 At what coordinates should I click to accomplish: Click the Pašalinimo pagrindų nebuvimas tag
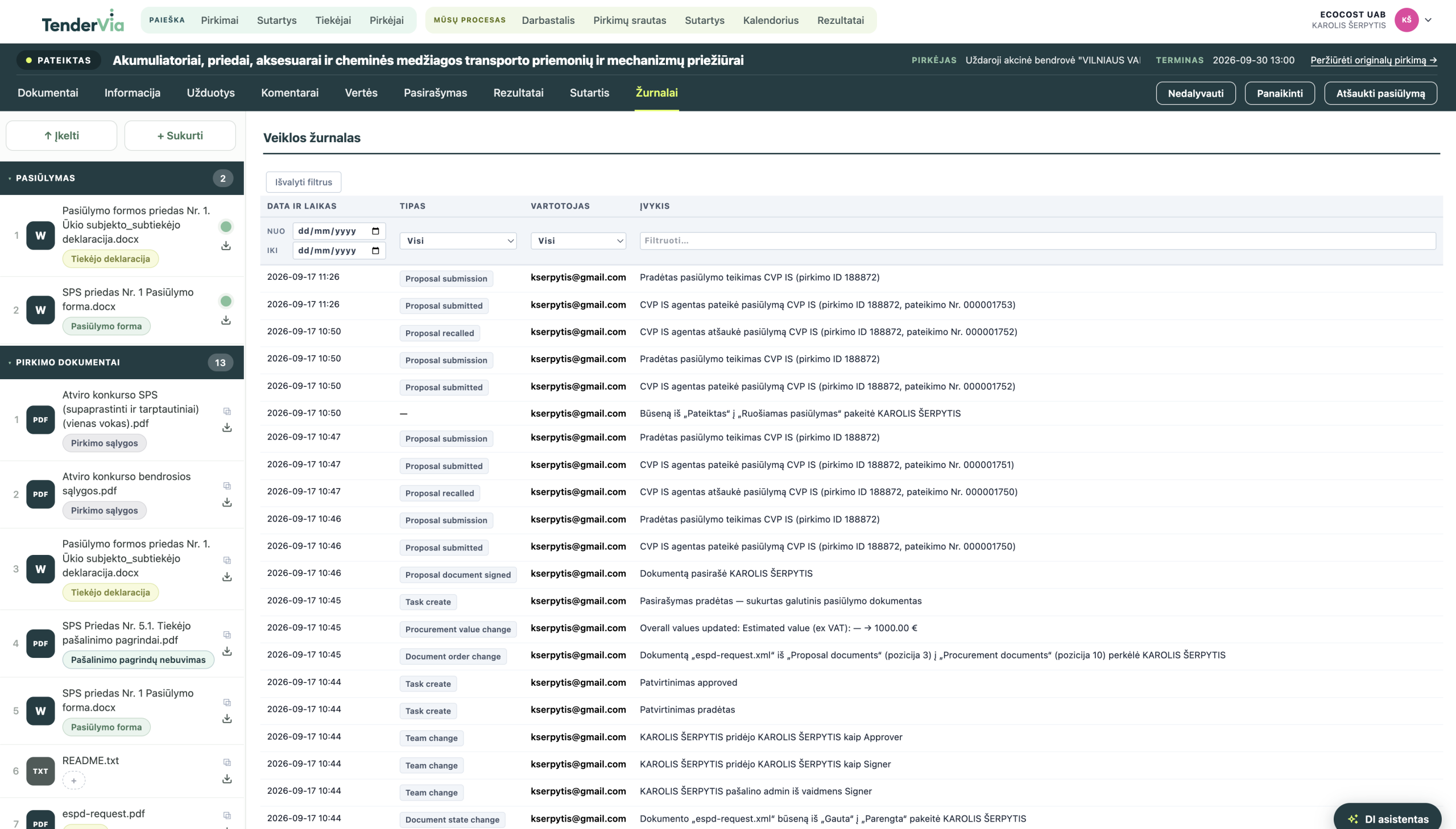(x=138, y=660)
